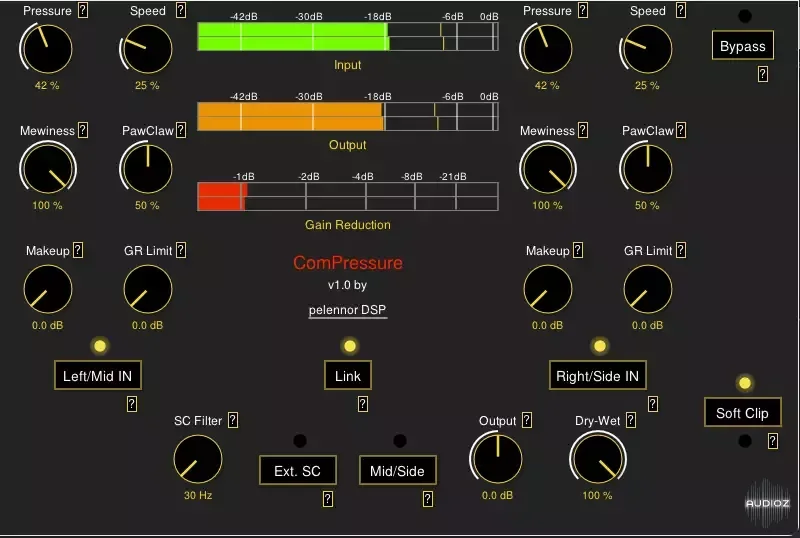
Task: Open help icon below Left/Mid IN button
Action: point(132,404)
